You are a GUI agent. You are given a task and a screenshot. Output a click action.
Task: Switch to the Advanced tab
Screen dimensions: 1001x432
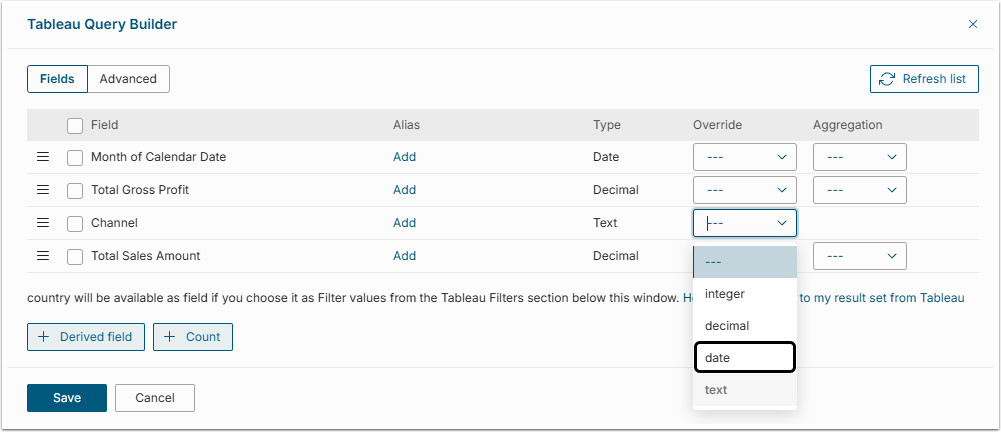click(128, 79)
